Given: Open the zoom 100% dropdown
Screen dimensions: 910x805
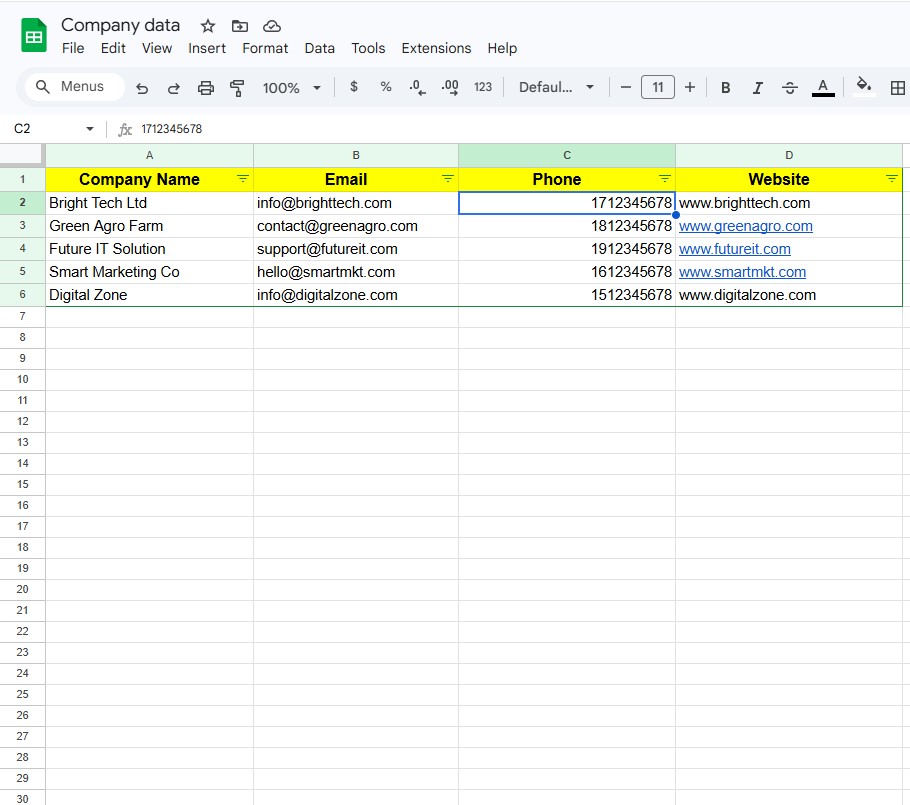Looking at the screenshot, I should point(291,88).
